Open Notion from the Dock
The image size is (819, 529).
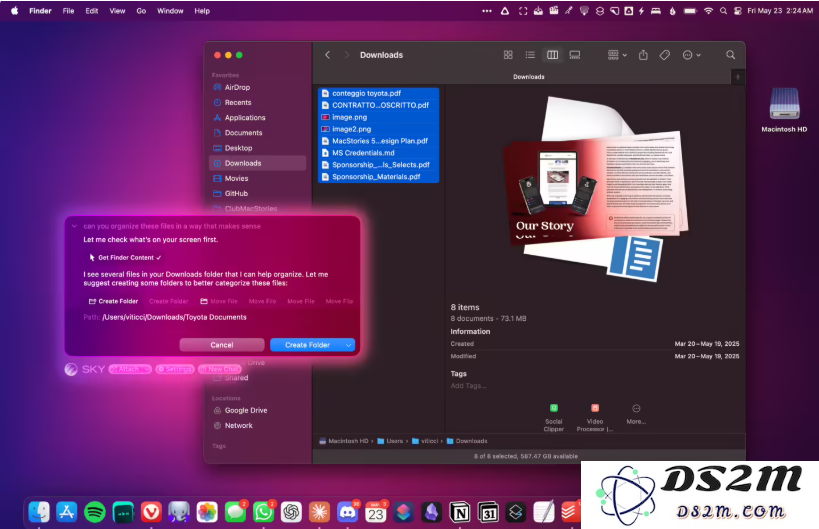tap(460, 512)
